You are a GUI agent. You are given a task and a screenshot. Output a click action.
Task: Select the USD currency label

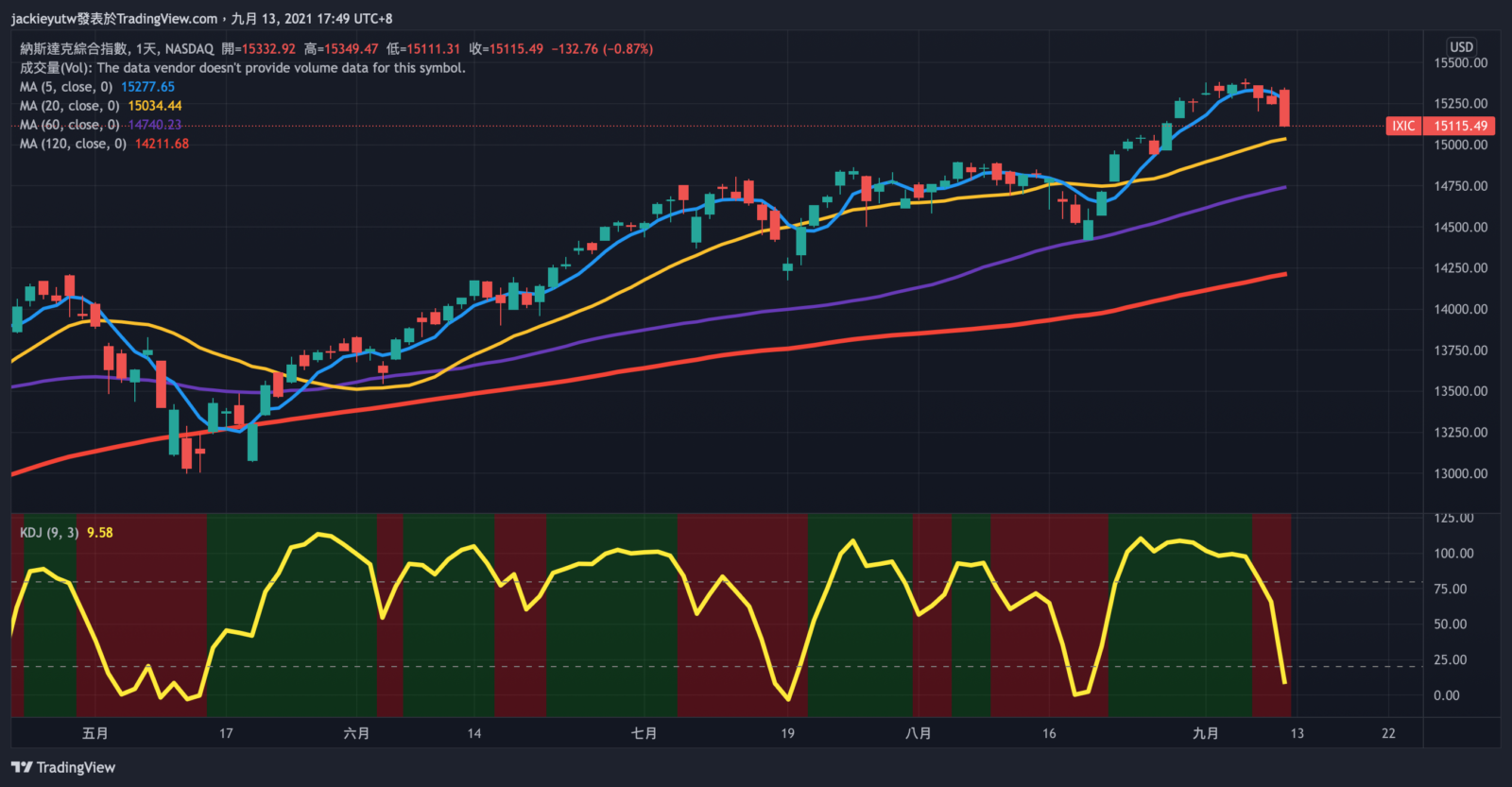pos(1461,46)
